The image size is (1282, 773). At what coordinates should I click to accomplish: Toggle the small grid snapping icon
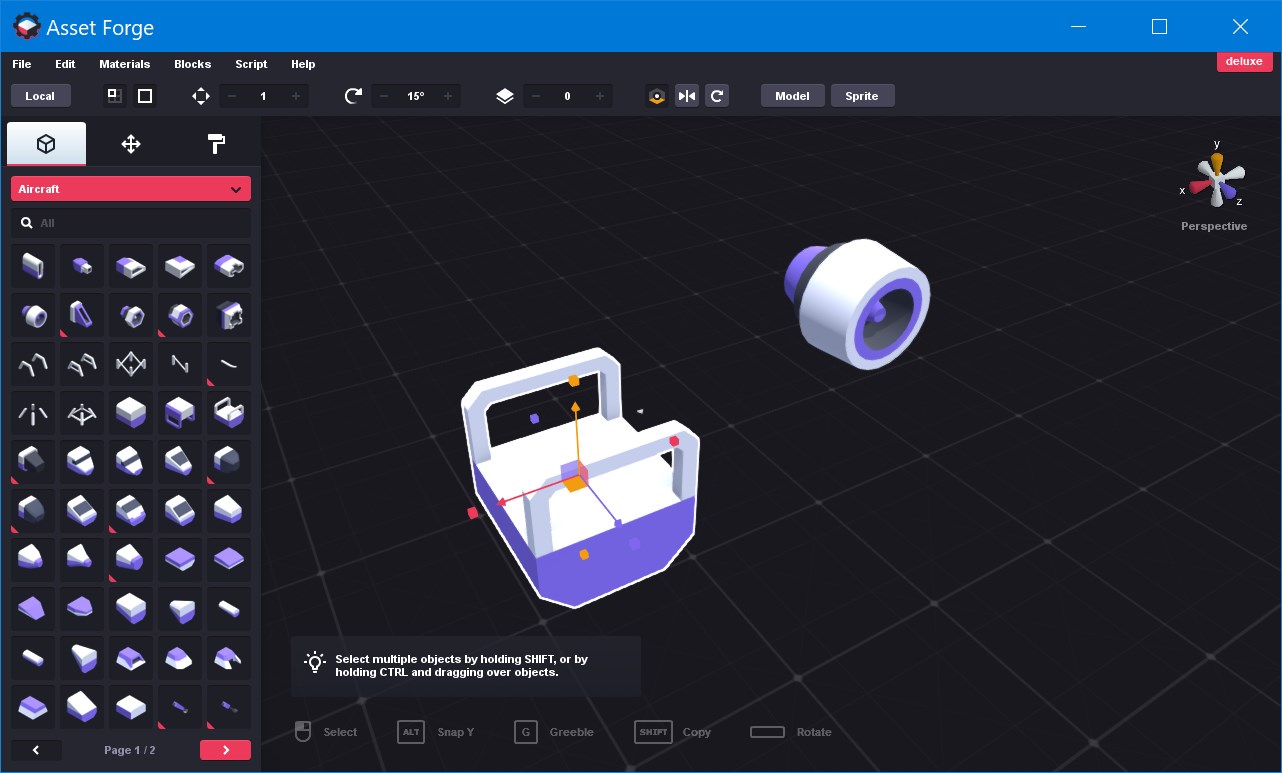coord(115,96)
